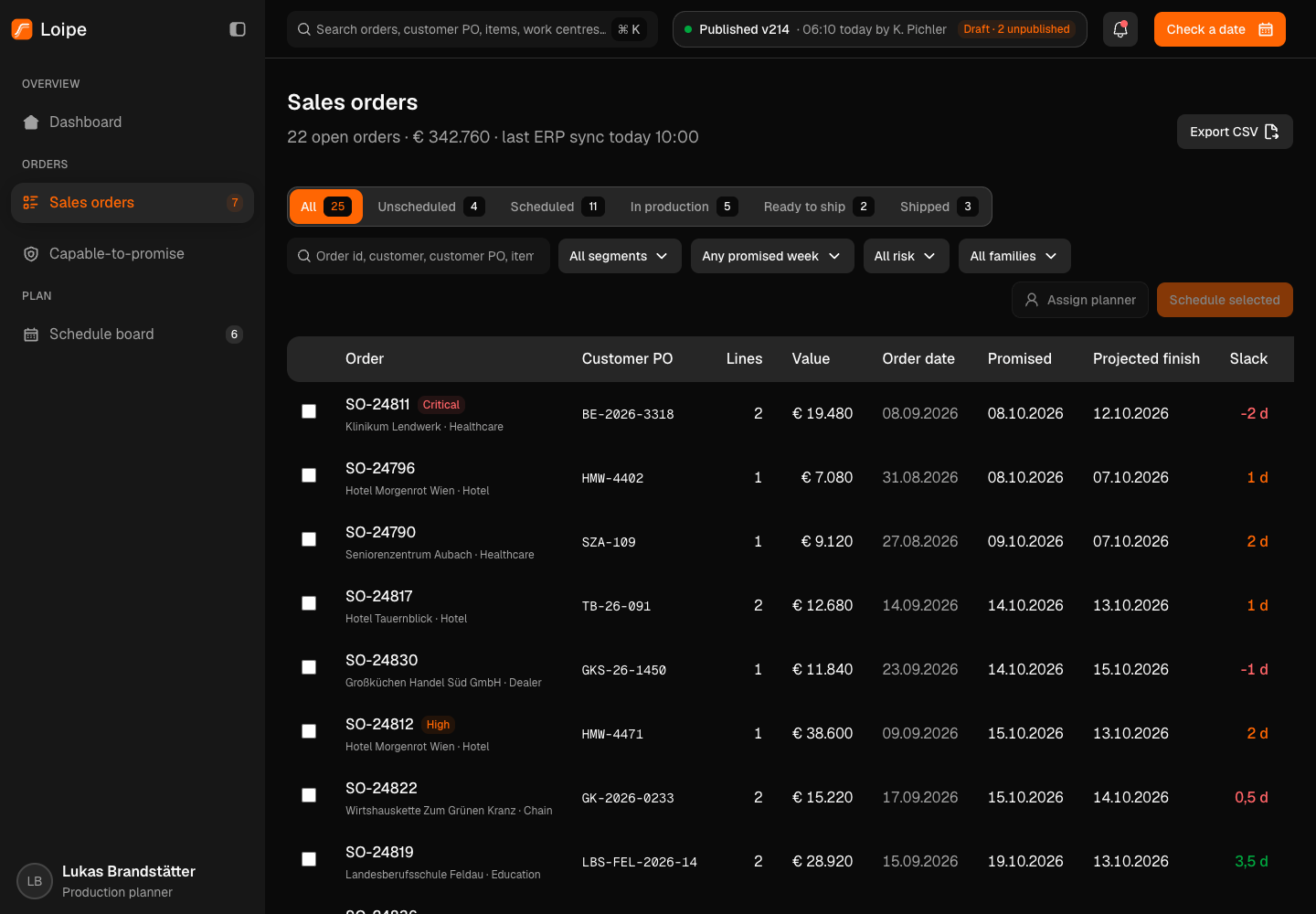Check the SO-24790 row checkbox
1316x914 pixels.
pyautogui.click(x=309, y=539)
